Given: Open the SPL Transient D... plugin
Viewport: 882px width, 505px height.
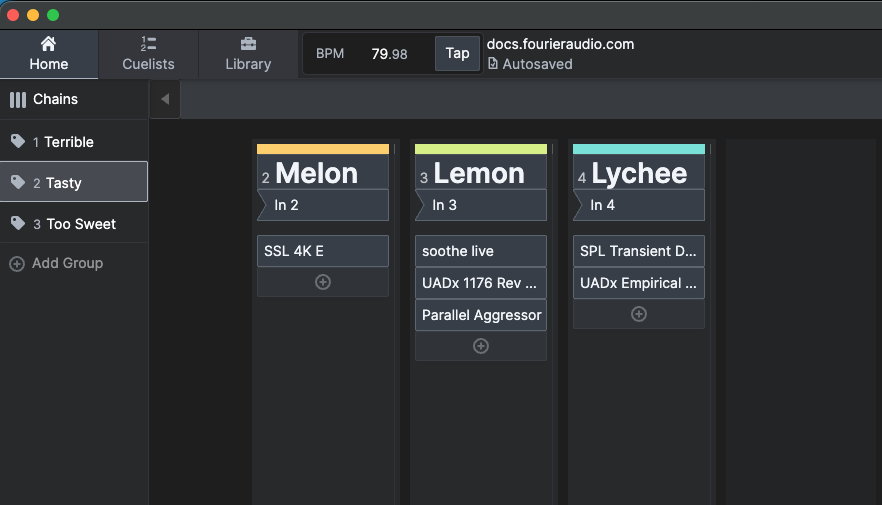Looking at the screenshot, I should tap(639, 251).
